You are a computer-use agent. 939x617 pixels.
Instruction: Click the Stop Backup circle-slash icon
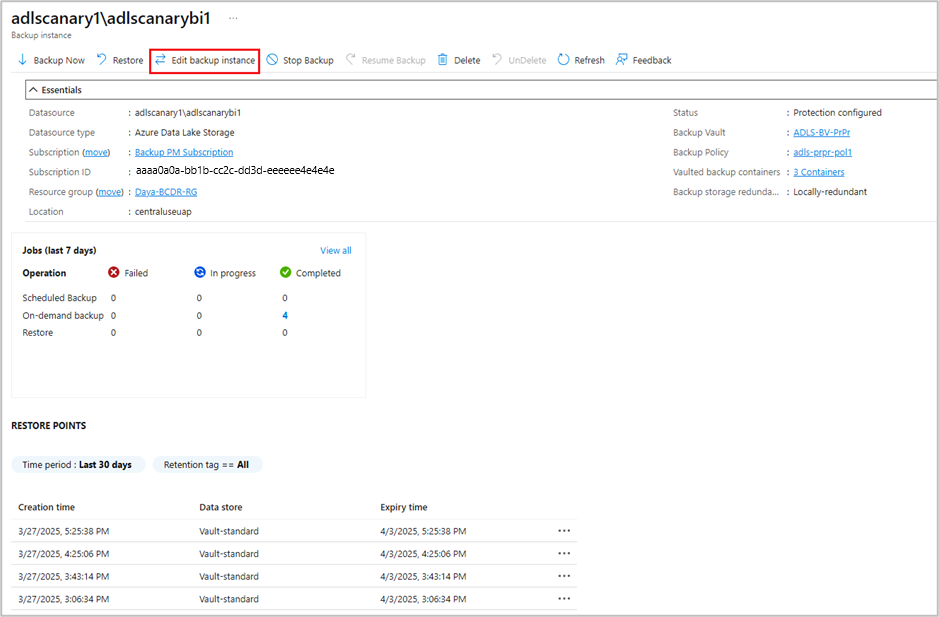272,59
